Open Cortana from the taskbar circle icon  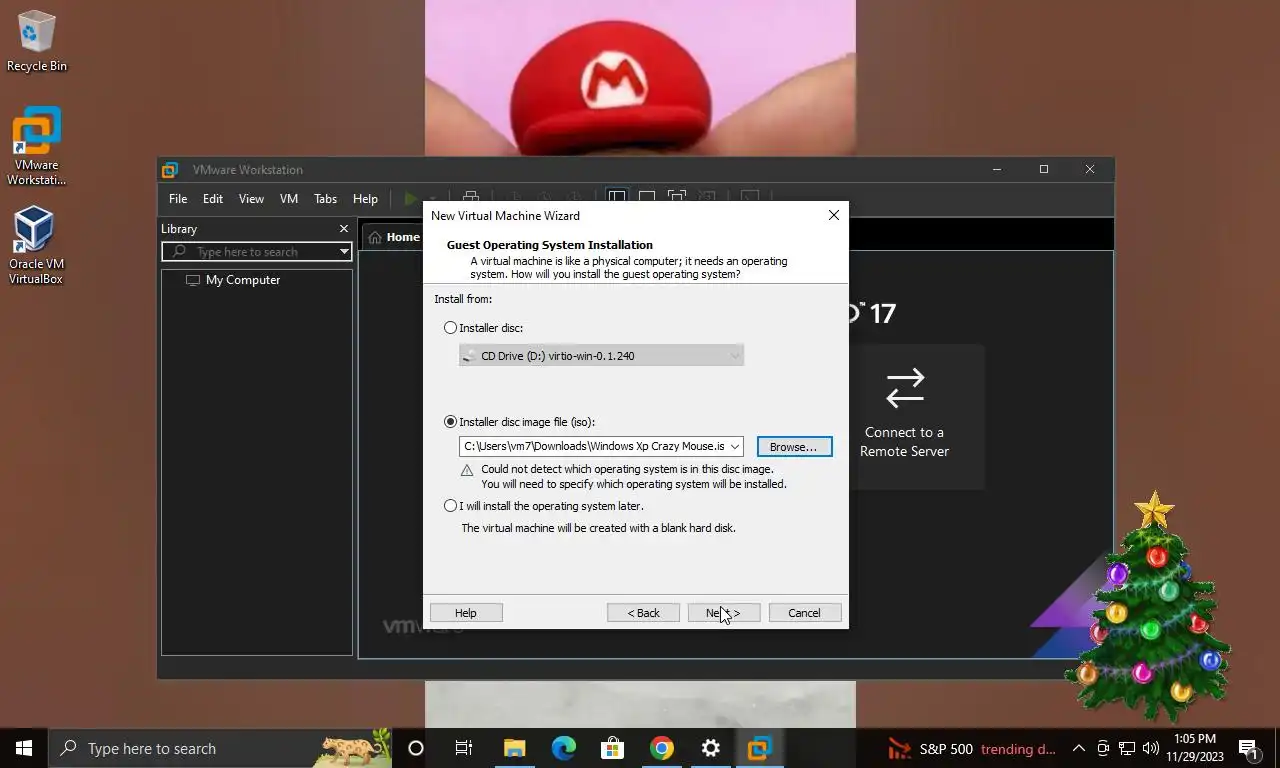[x=416, y=748]
